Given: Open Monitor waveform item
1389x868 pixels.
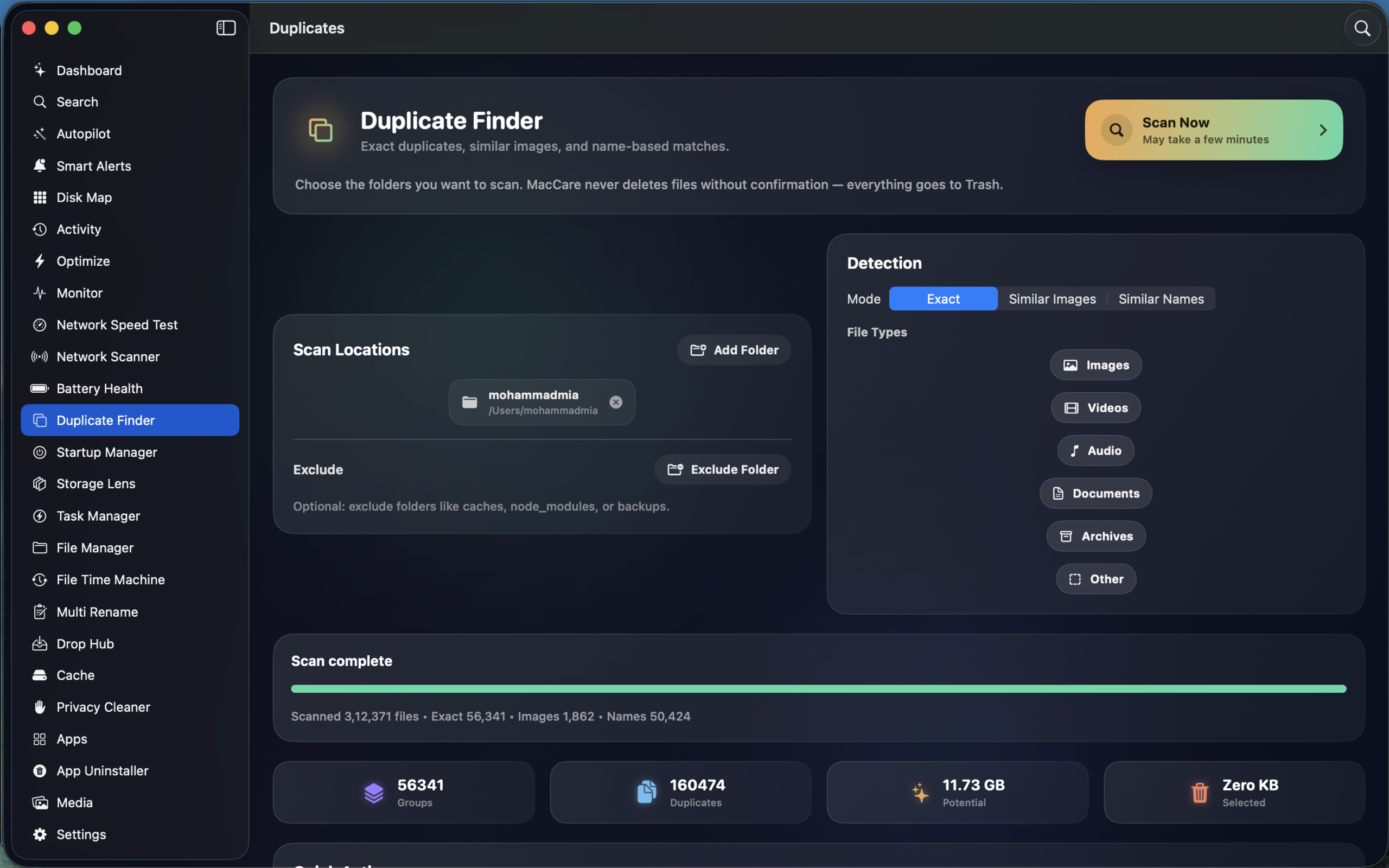Looking at the screenshot, I should [130, 293].
